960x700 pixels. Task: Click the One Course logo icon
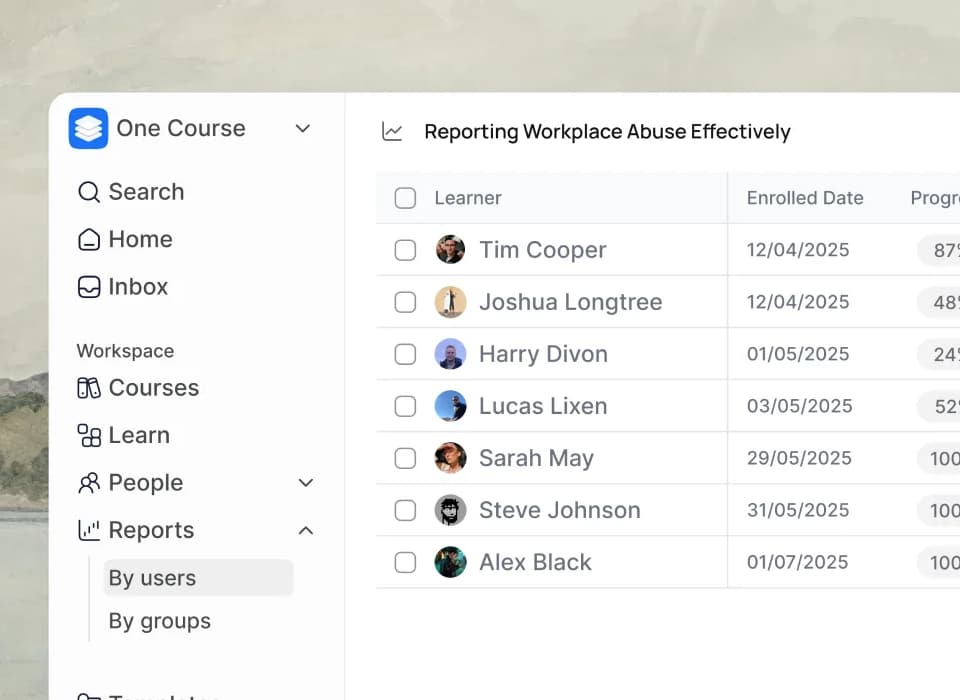[x=88, y=129]
